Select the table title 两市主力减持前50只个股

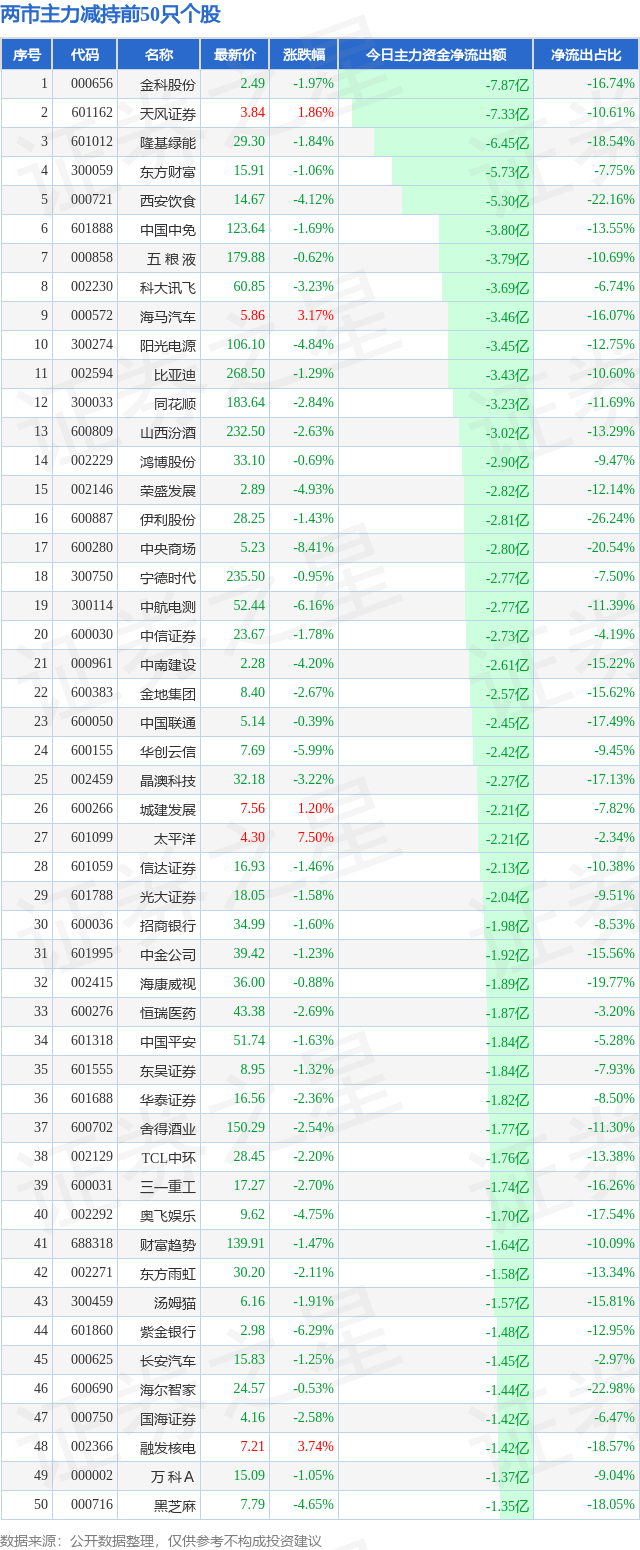point(111,14)
